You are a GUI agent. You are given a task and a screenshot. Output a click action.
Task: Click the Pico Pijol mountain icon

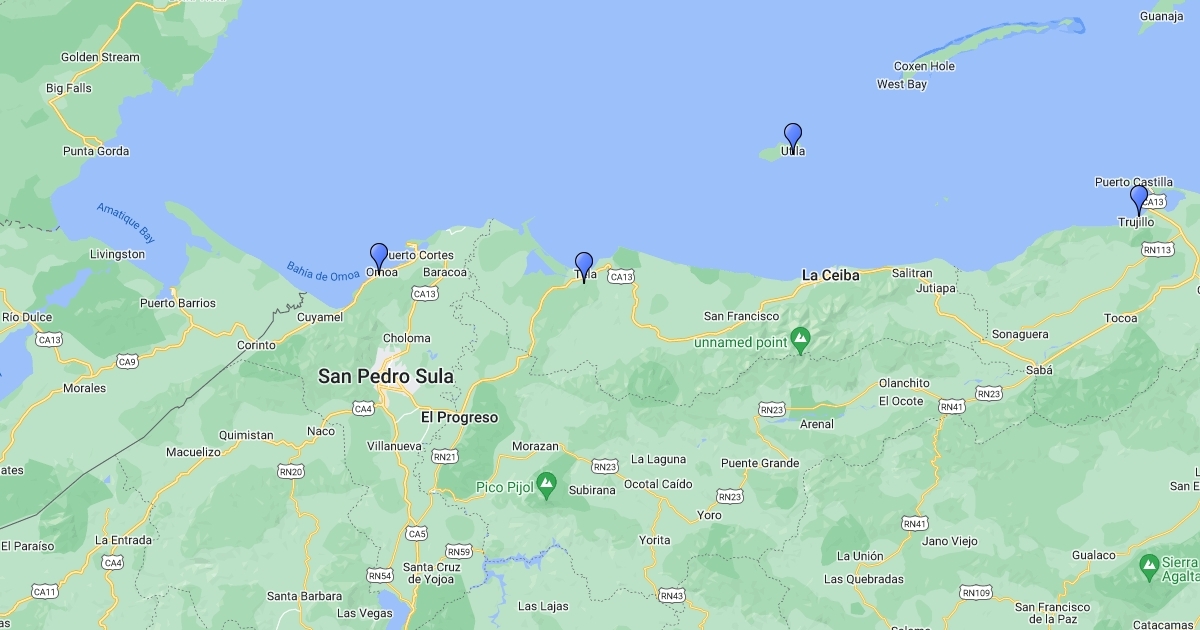click(x=546, y=486)
